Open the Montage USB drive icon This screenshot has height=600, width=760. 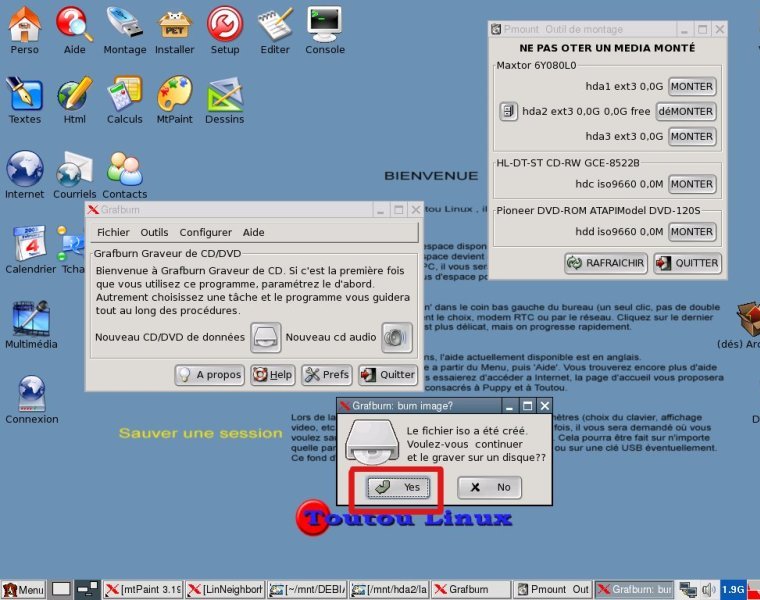[124, 23]
